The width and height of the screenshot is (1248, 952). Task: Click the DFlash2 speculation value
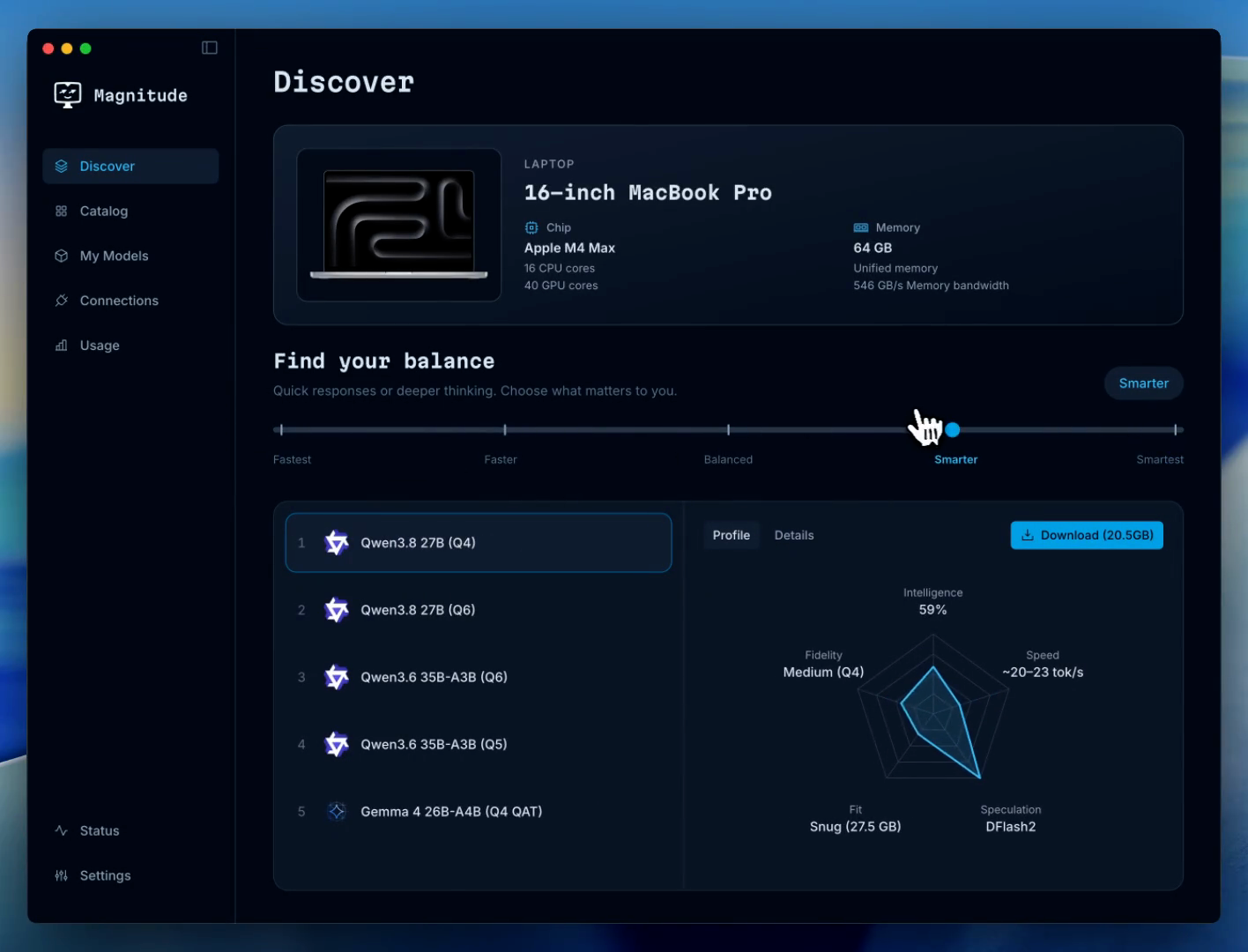(1010, 827)
